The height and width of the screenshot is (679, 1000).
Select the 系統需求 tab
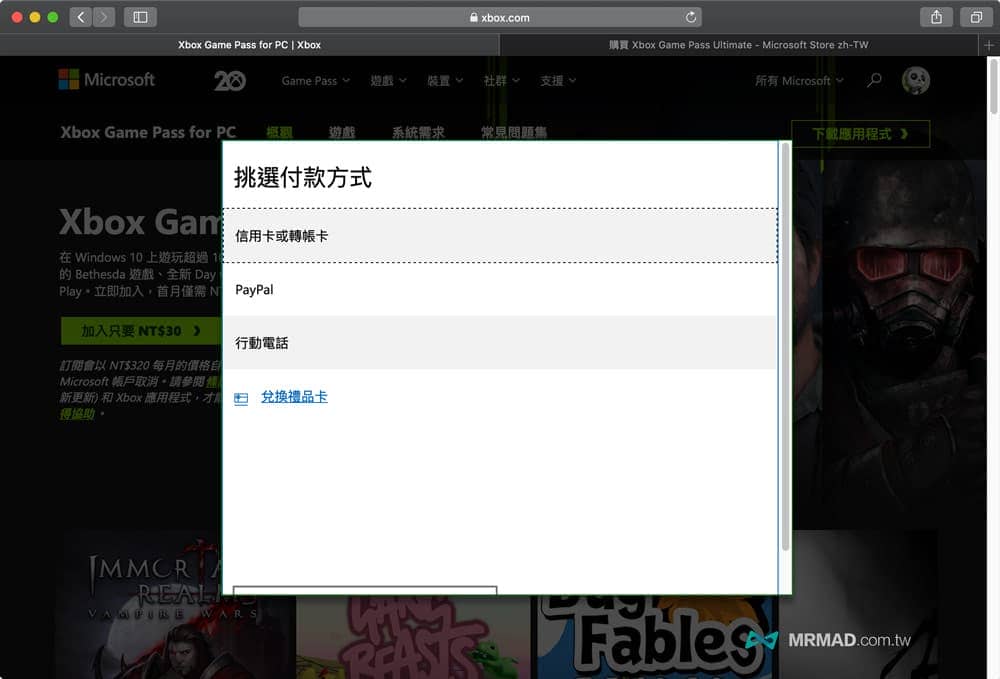click(418, 133)
